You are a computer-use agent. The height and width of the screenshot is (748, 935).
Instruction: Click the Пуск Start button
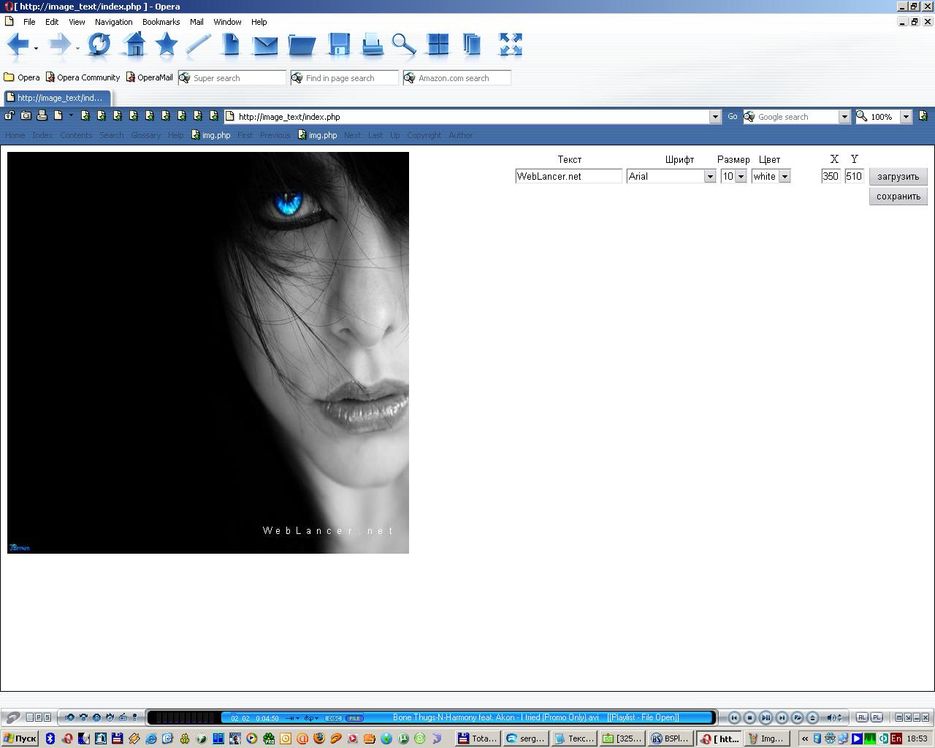[20, 738]
